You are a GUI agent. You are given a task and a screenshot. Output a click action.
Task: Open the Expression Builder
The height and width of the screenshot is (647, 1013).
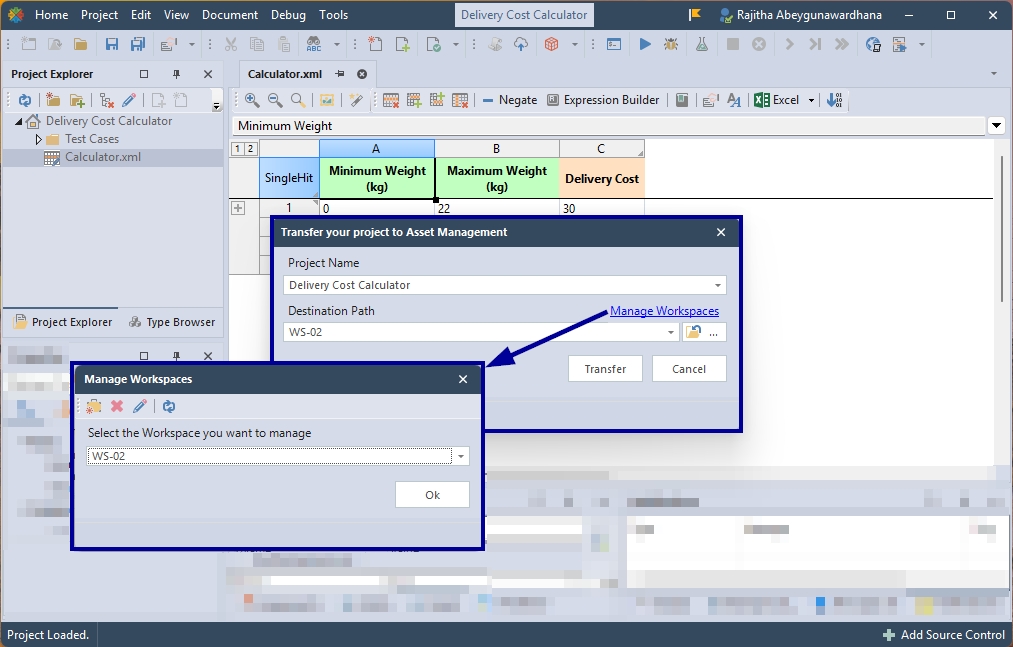pyautogui.click(x=603, y=100)
